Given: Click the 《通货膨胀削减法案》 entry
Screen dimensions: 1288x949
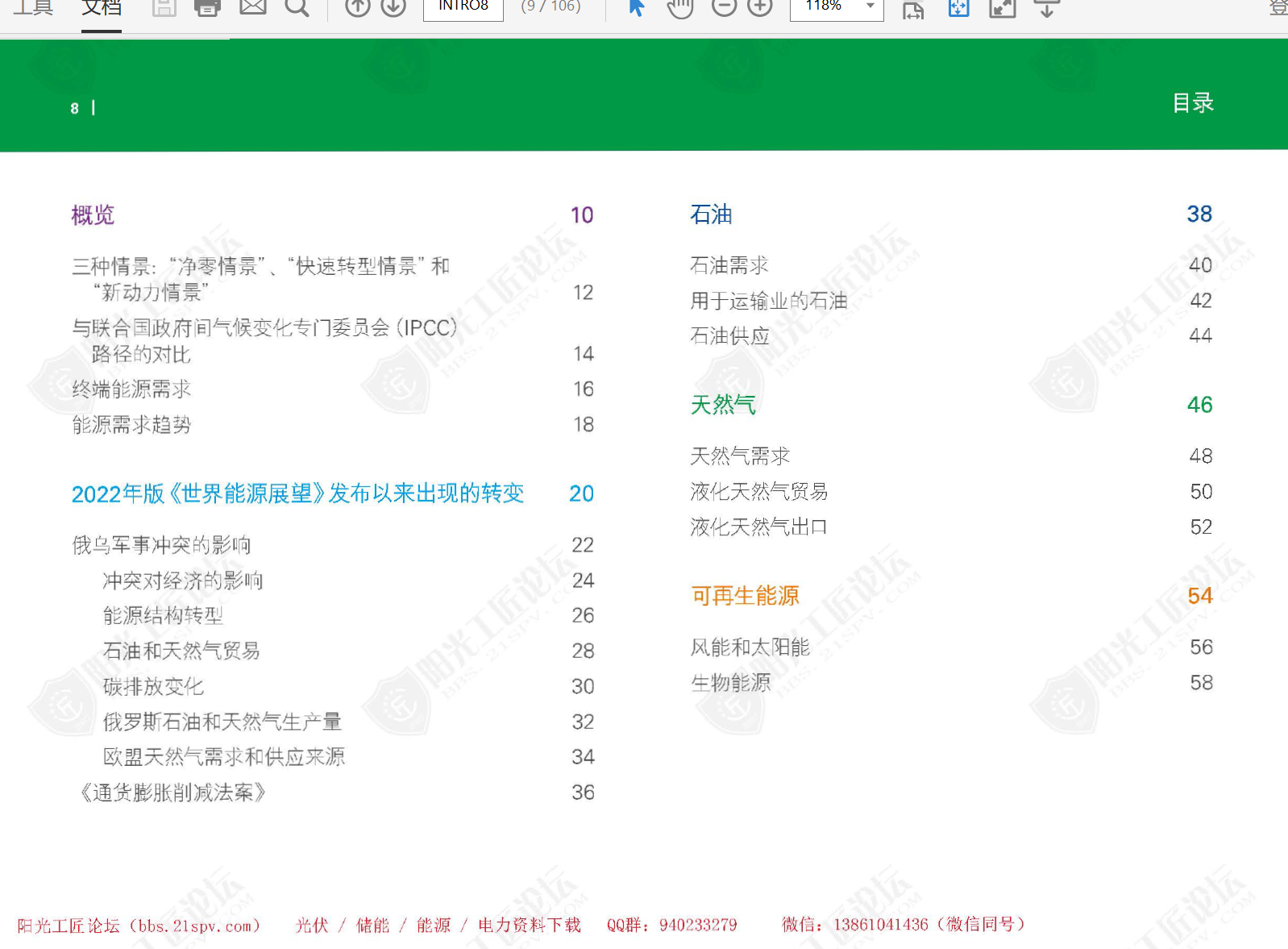Looking at the screenshot, I should click(x=172, y=793).
